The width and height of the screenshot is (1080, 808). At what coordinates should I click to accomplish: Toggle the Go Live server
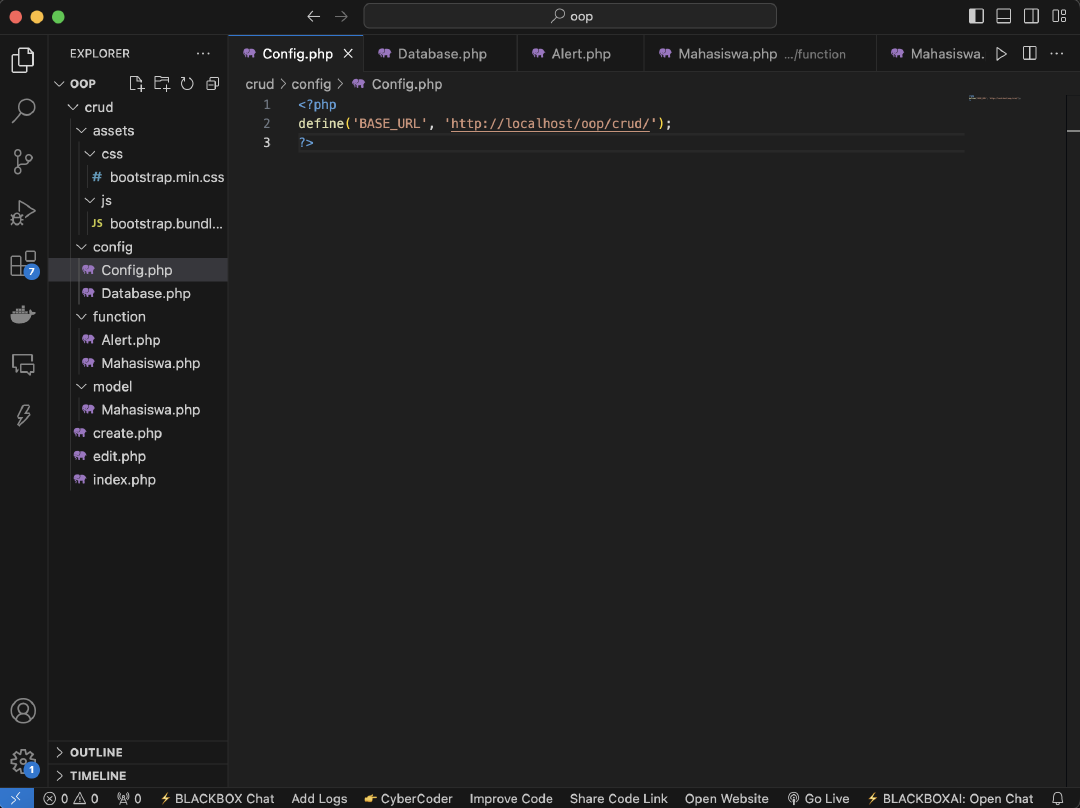click(x=818, y=798)
